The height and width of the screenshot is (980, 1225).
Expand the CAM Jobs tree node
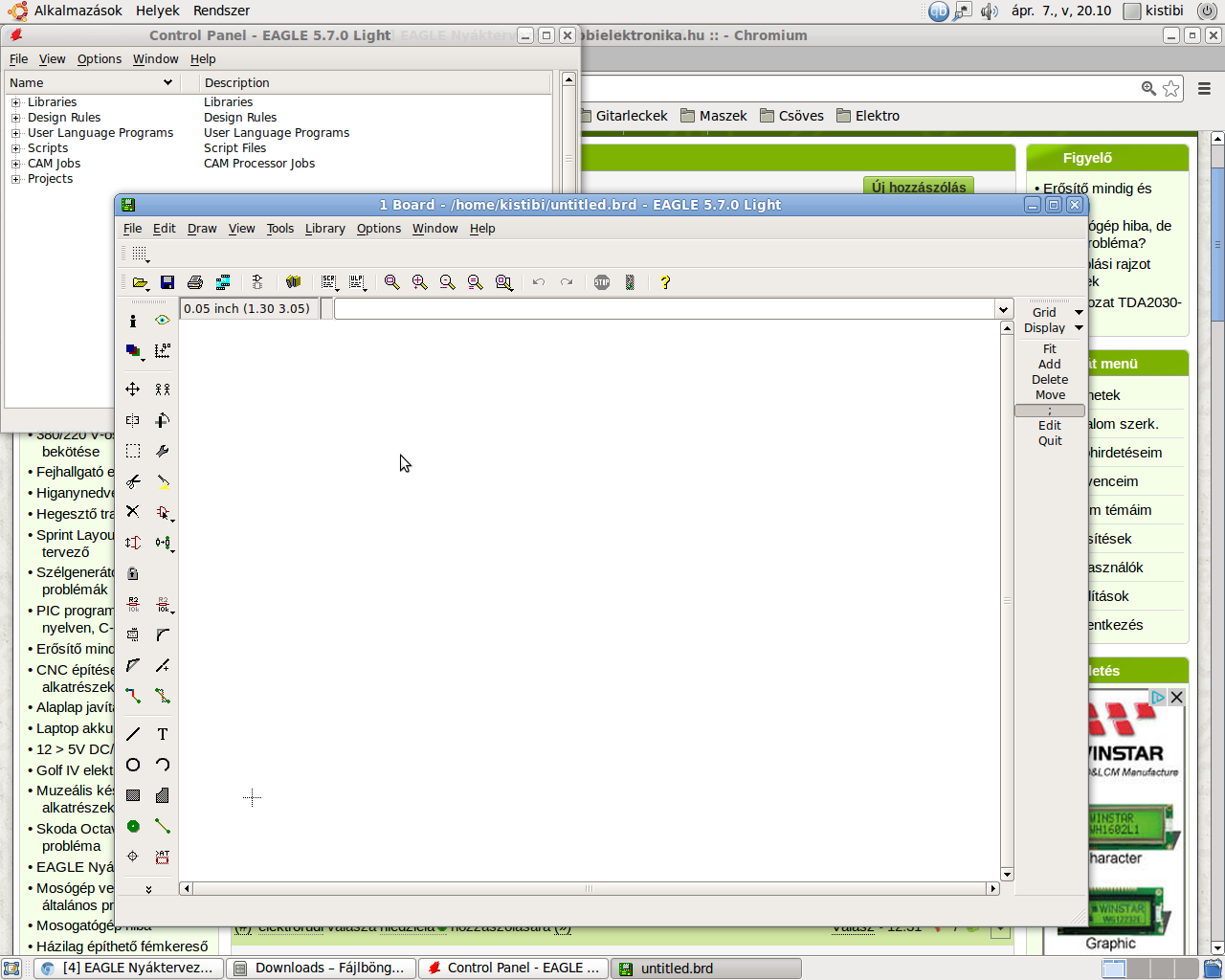15,164
